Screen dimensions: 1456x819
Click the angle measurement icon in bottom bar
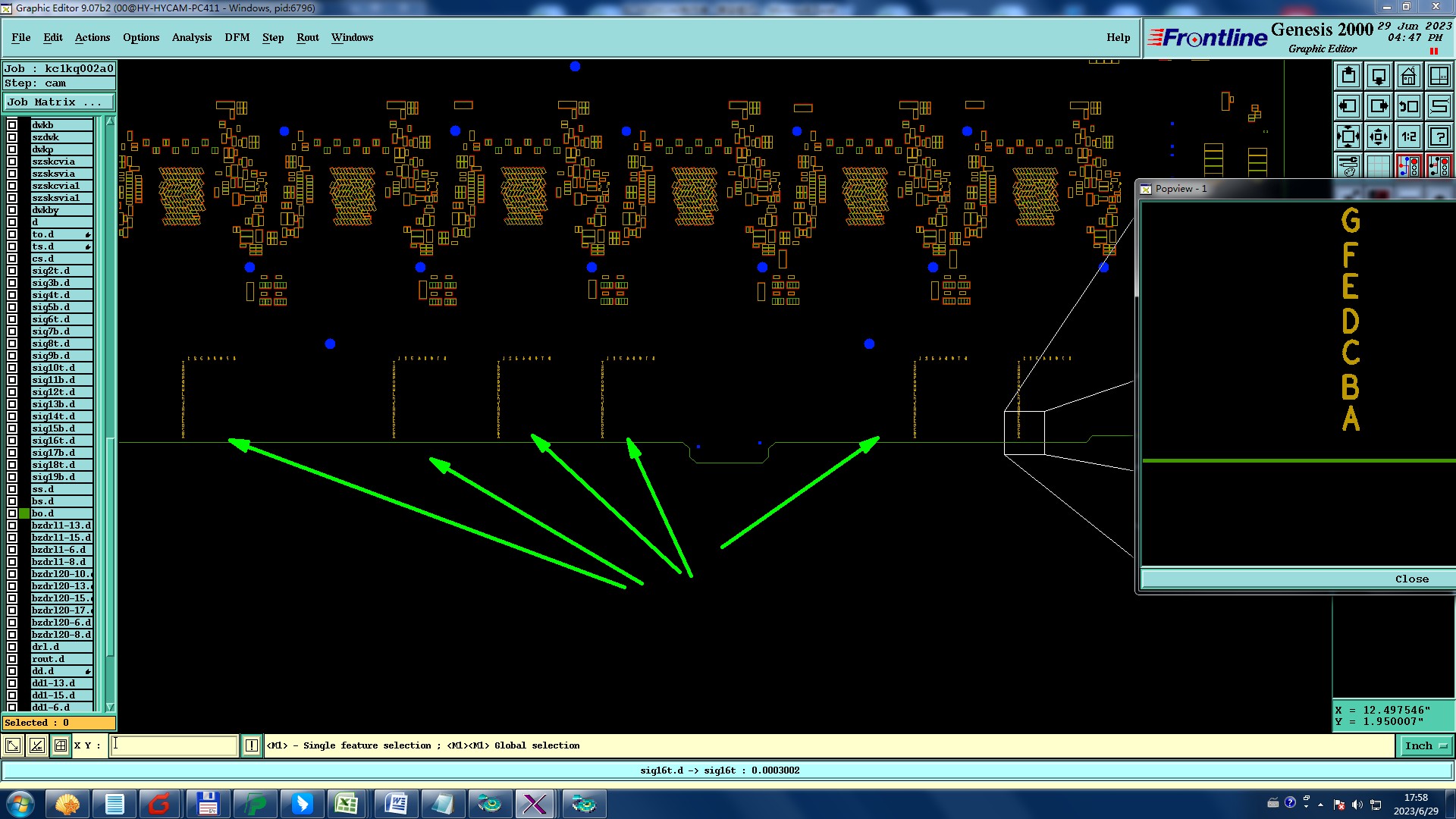[x=36, y=745]
